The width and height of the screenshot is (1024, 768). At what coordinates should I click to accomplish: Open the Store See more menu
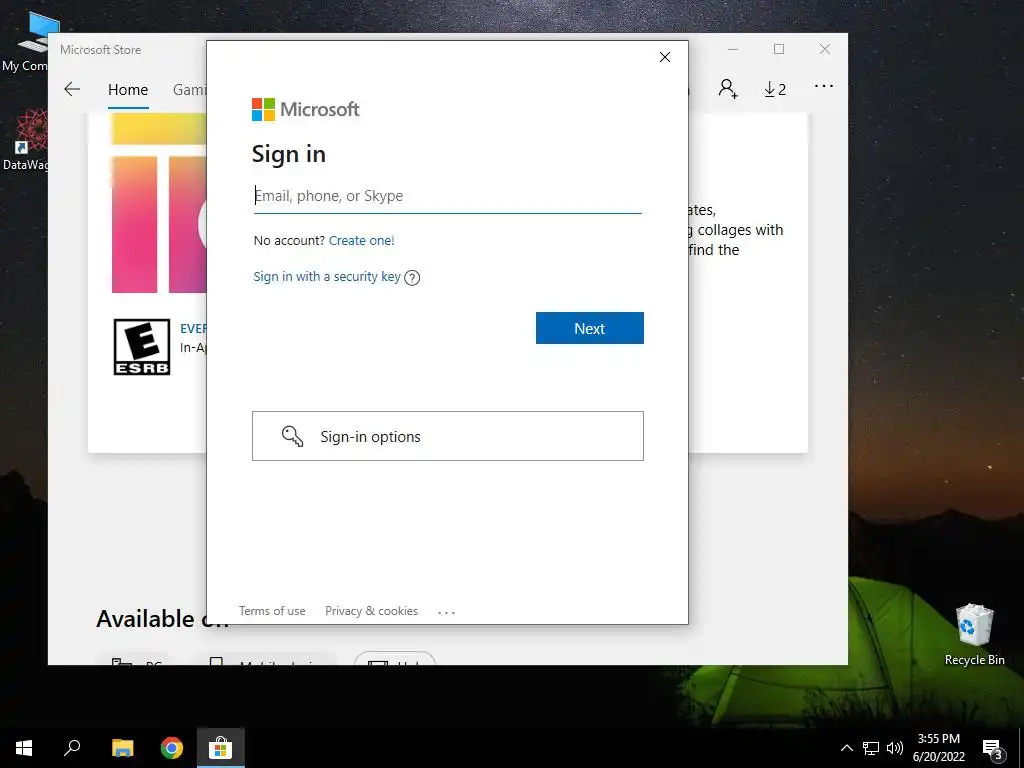(x=824, y=86)
